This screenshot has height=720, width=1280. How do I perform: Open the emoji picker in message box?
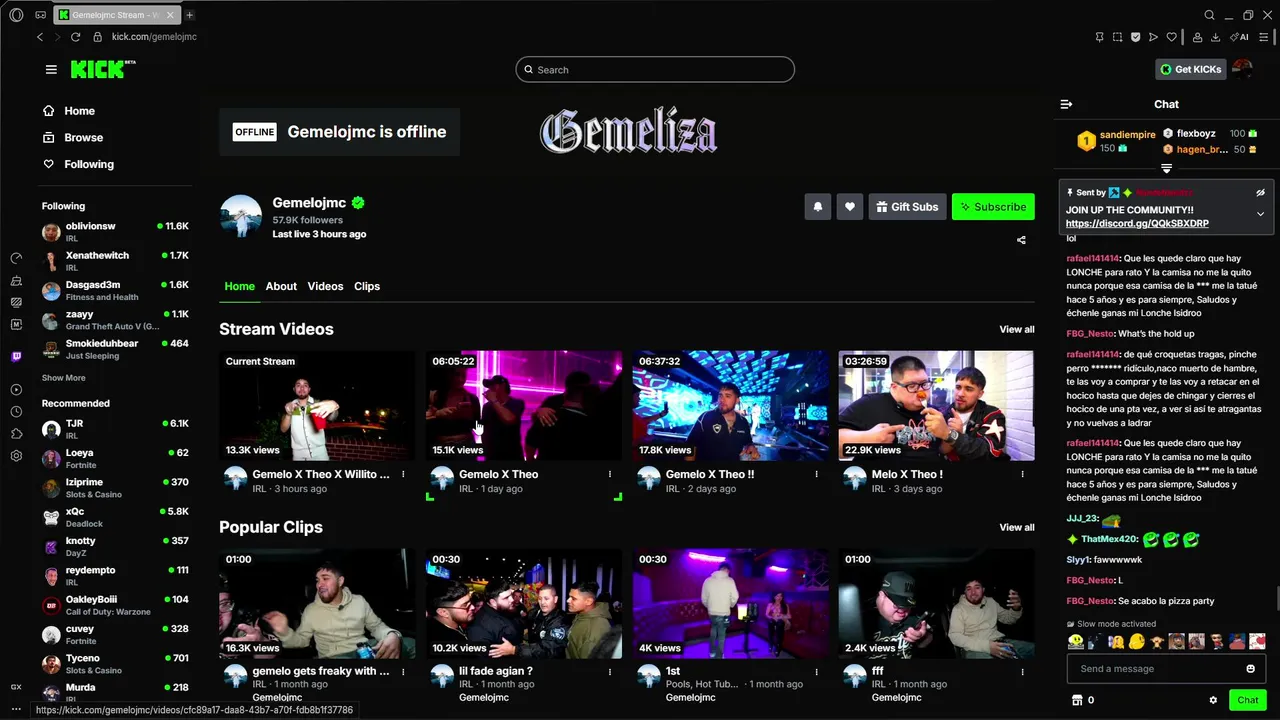tap(1250, 668)
